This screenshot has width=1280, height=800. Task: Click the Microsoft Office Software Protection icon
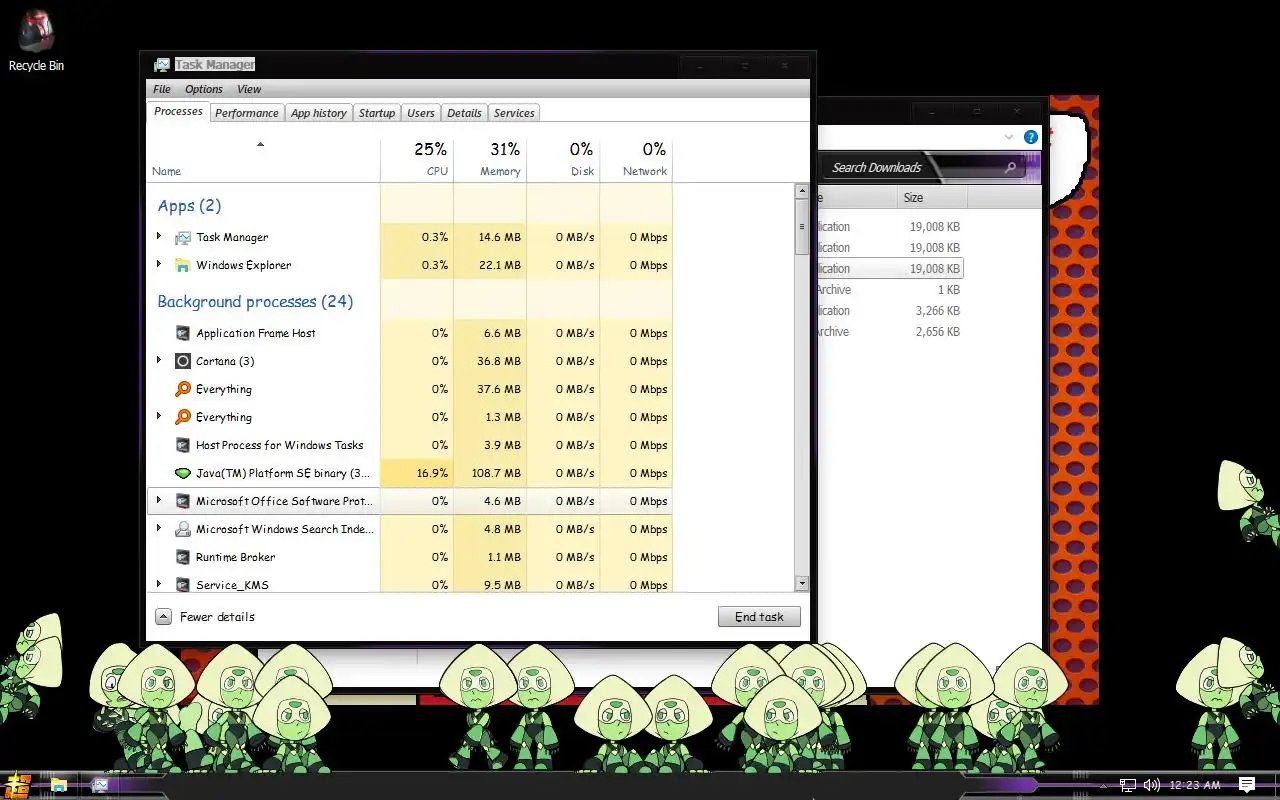point(182,501)
